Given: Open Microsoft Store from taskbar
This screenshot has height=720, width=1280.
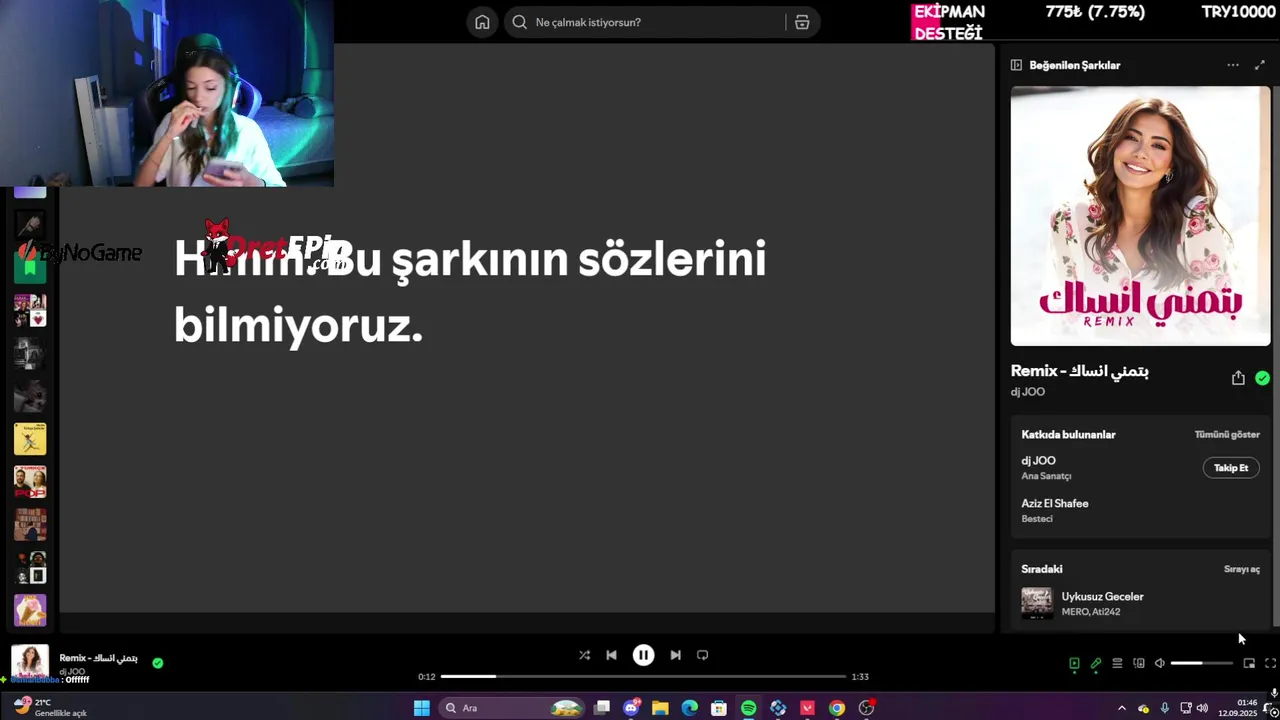Looking at the screenshot, I should [x=719, y=708].
